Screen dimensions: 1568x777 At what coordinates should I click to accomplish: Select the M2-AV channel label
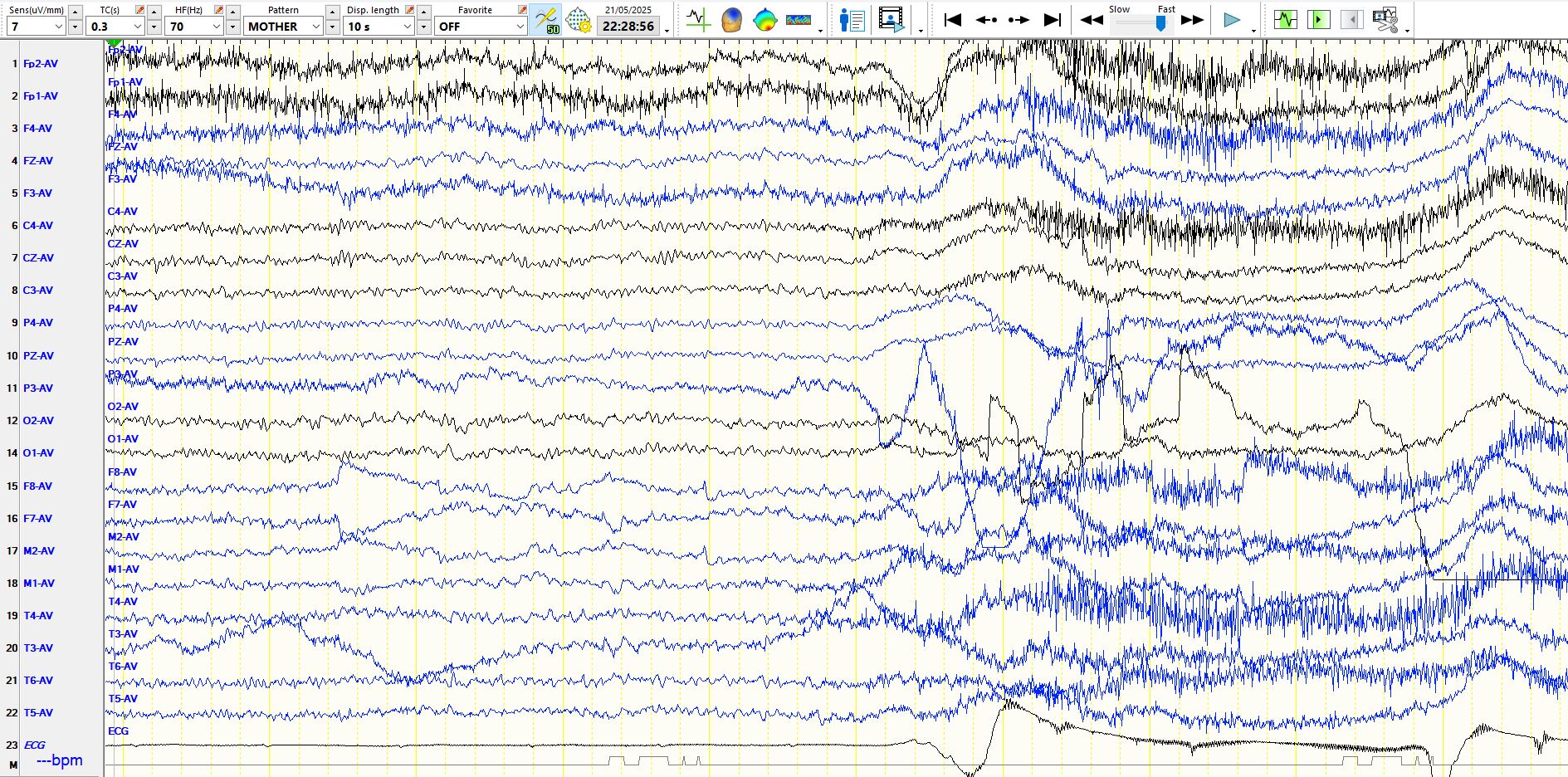tap(39, 550)
